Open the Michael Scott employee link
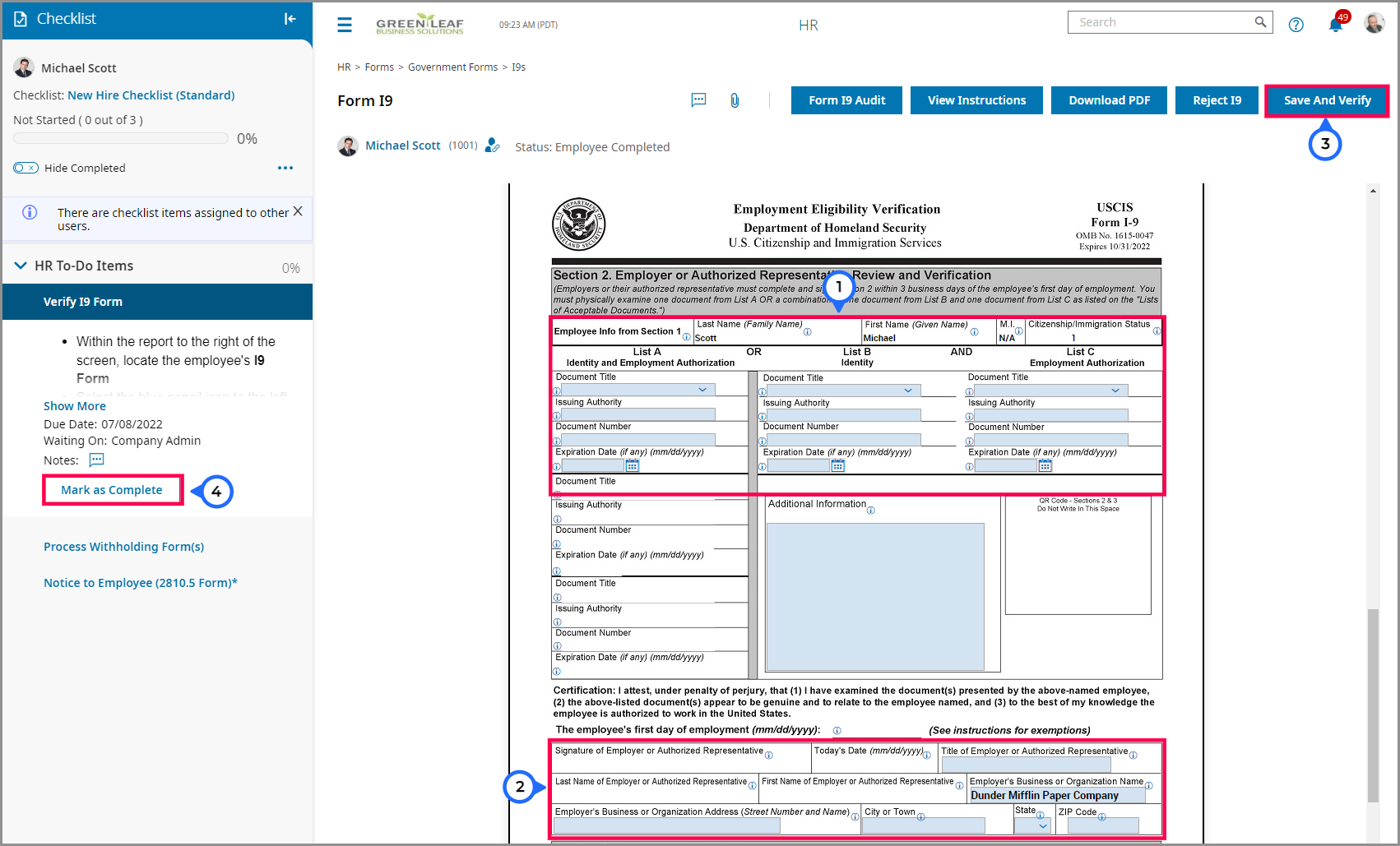Image resolution: width=1400 pixels, height=846 pixels. tap(403, 146)
